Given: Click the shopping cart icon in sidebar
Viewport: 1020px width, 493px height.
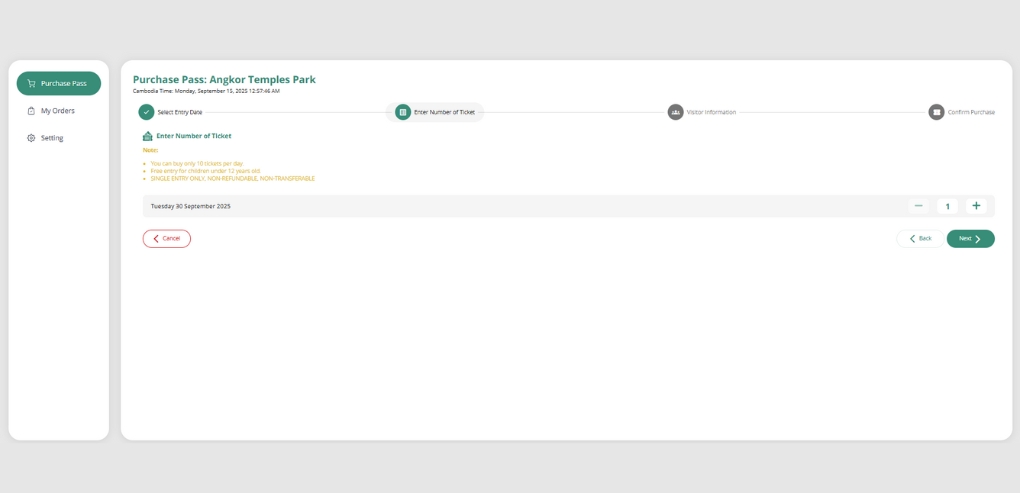Looking at the screenshot, I should 31,83.
